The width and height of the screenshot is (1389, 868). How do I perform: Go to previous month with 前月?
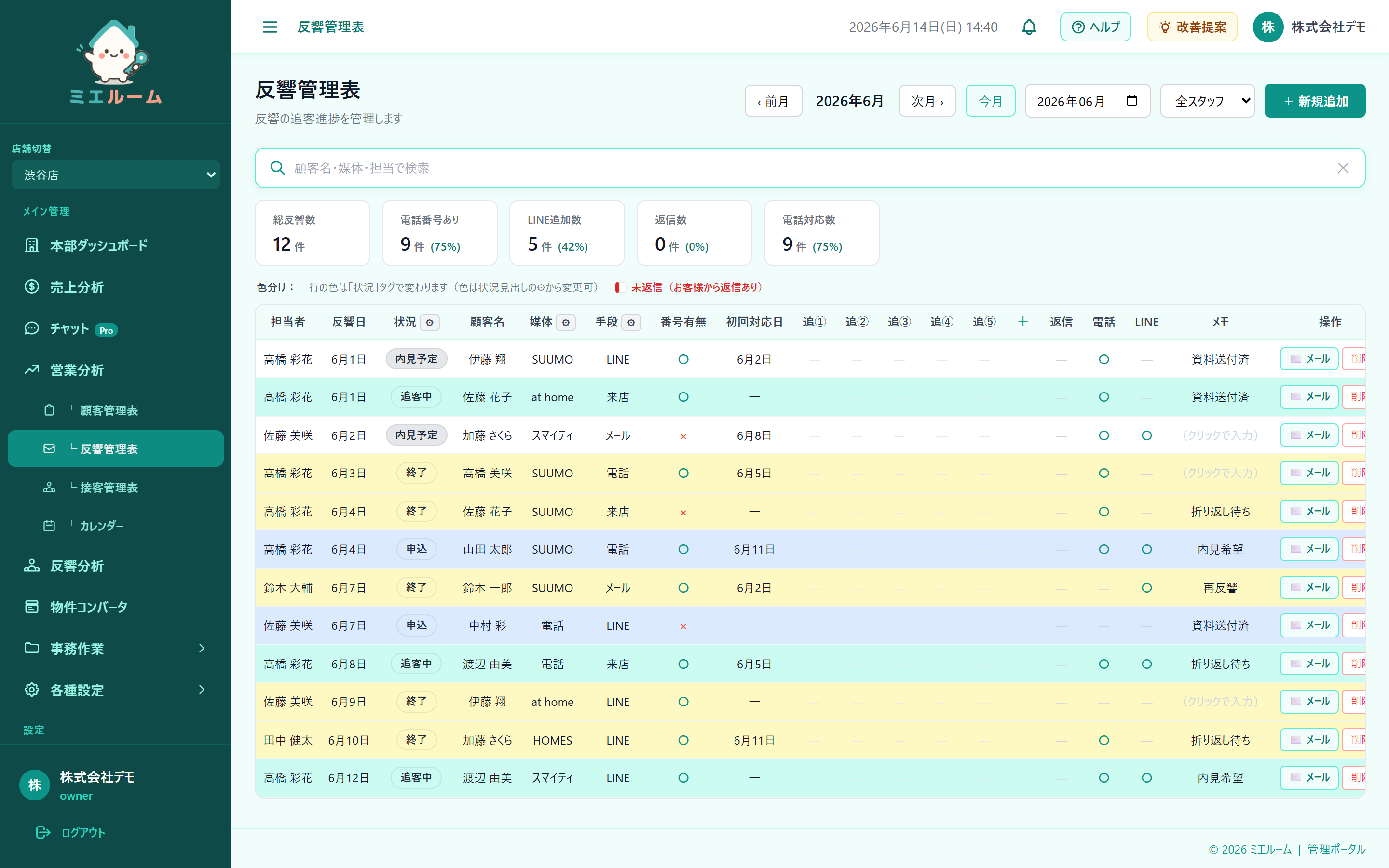(x=773, y=101)
